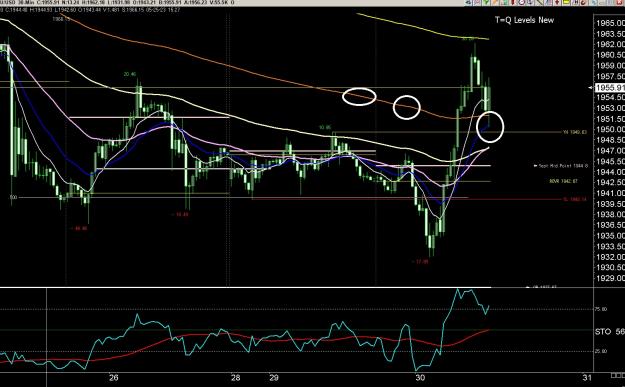Viewport: 625px width, 387px height.
Task: Click the blue down-arrow toolbar icon
Action: (530, 2)
